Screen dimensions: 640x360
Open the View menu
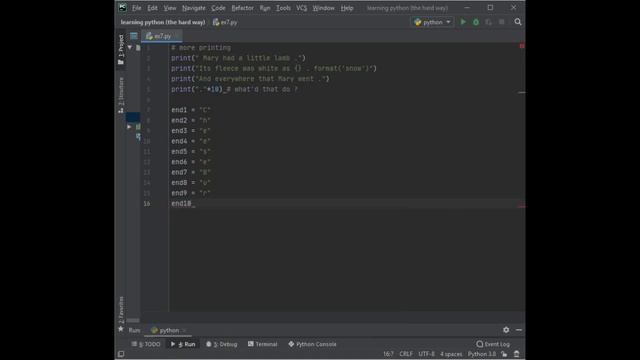tap(170, 8)
